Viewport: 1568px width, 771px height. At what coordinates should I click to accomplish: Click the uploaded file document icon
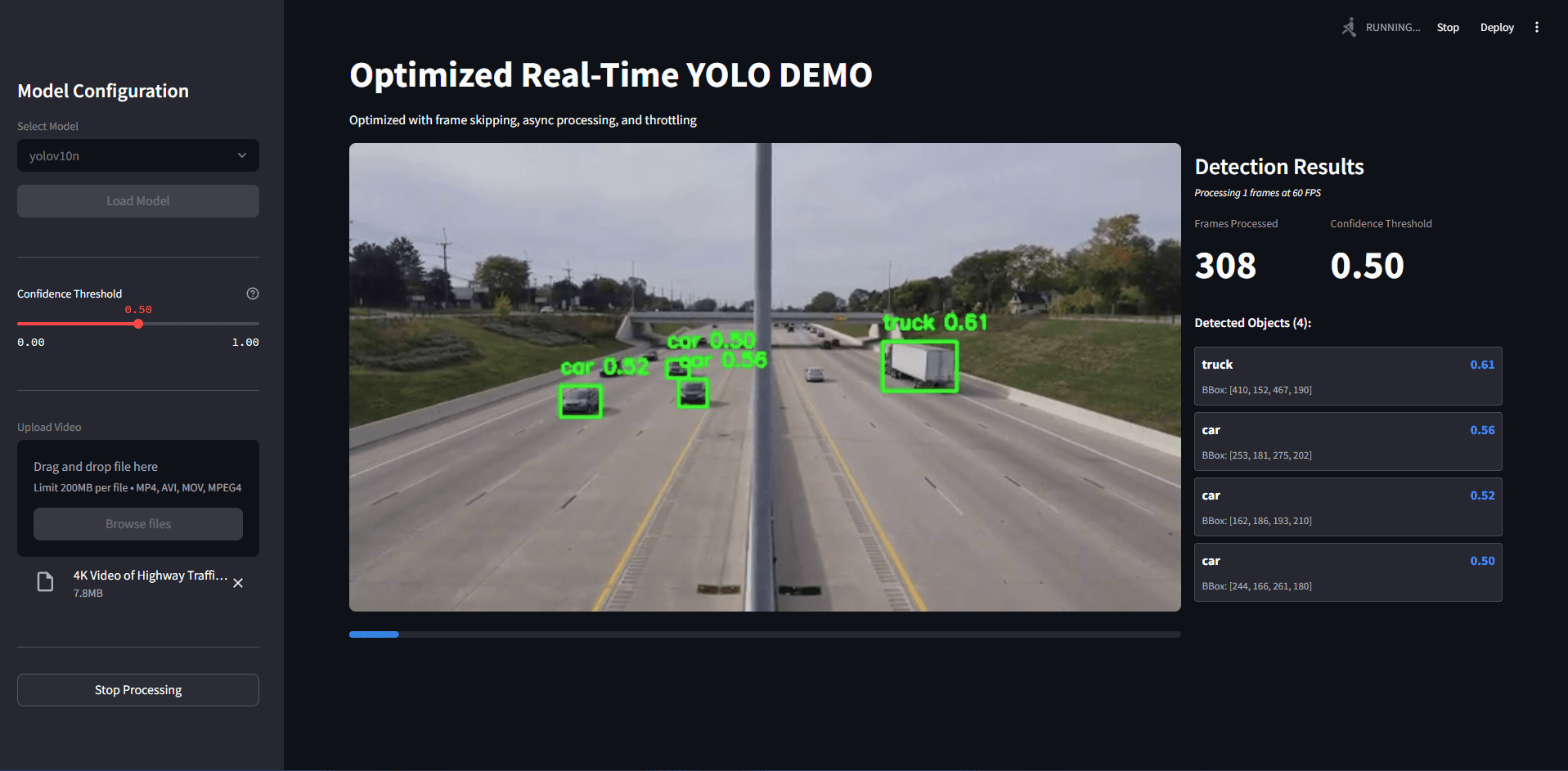click(x=46, y=582)
